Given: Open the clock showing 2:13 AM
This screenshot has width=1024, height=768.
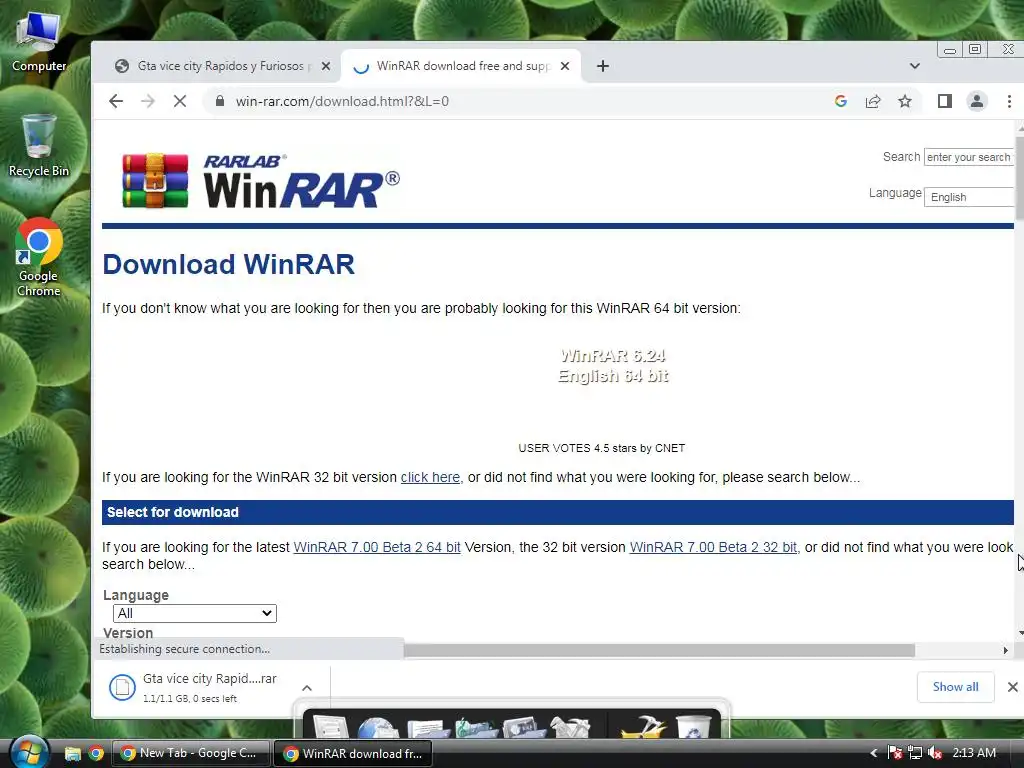Looking at the screenshot, I should point(974,753).
